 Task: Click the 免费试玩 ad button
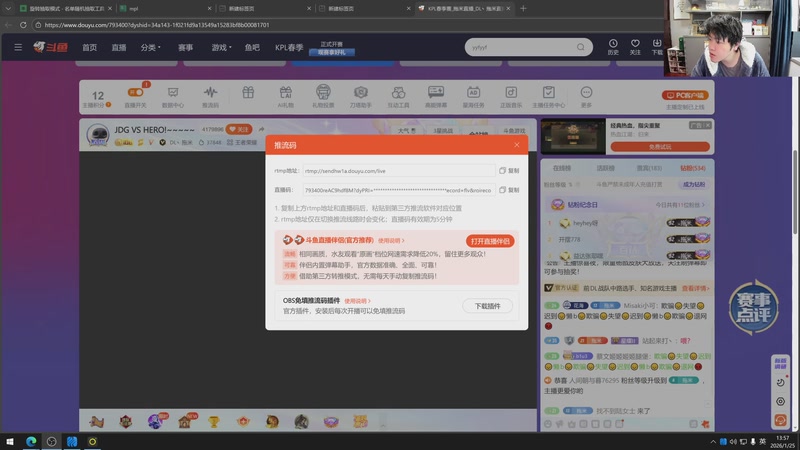660,147
